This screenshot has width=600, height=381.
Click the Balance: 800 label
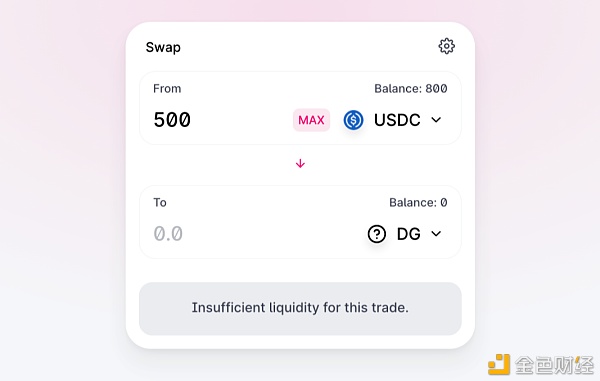[x=411, y=89]
